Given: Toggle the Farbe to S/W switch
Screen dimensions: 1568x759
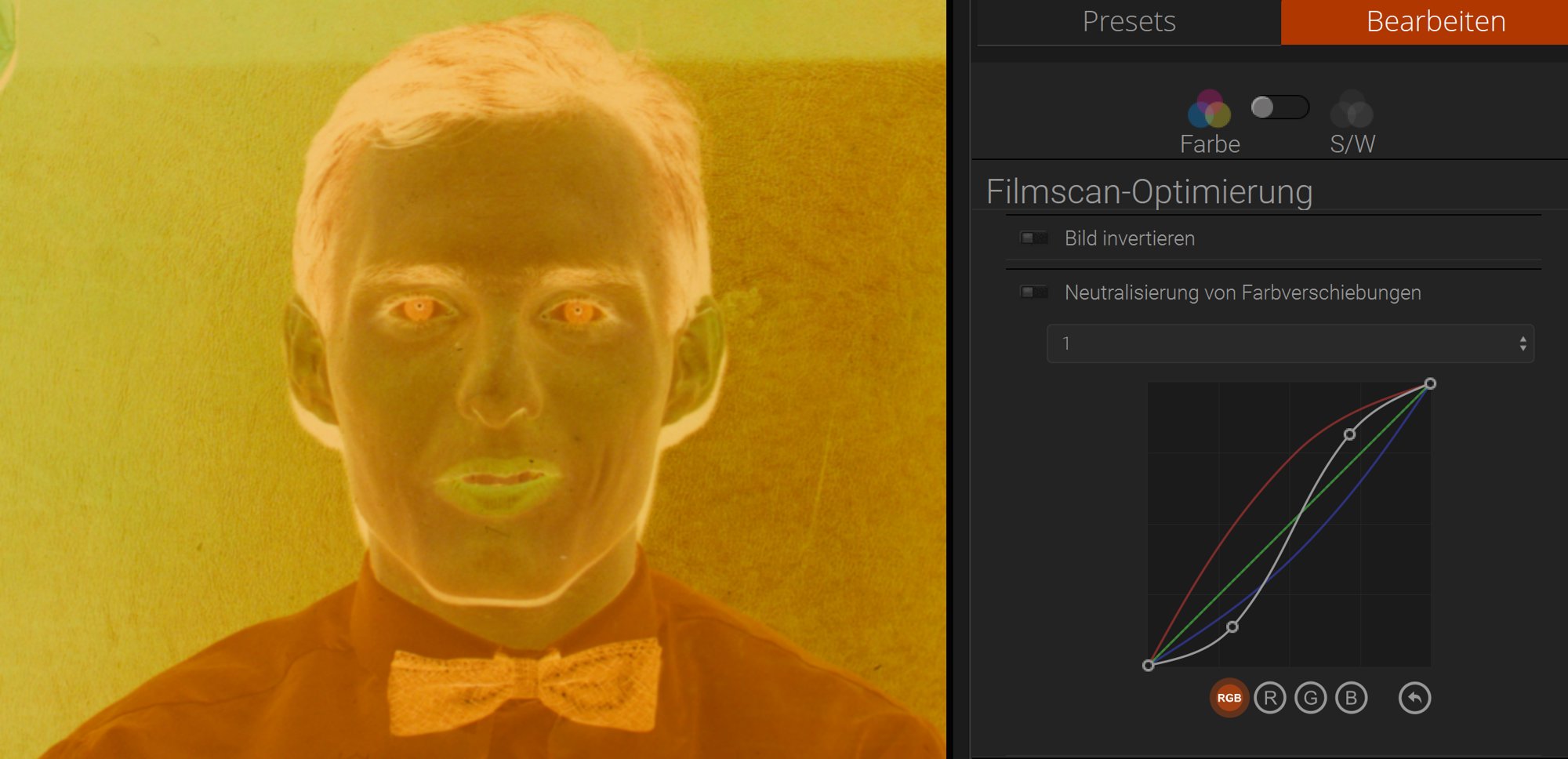Looking at the screenshot, I should pos(1279,107).
